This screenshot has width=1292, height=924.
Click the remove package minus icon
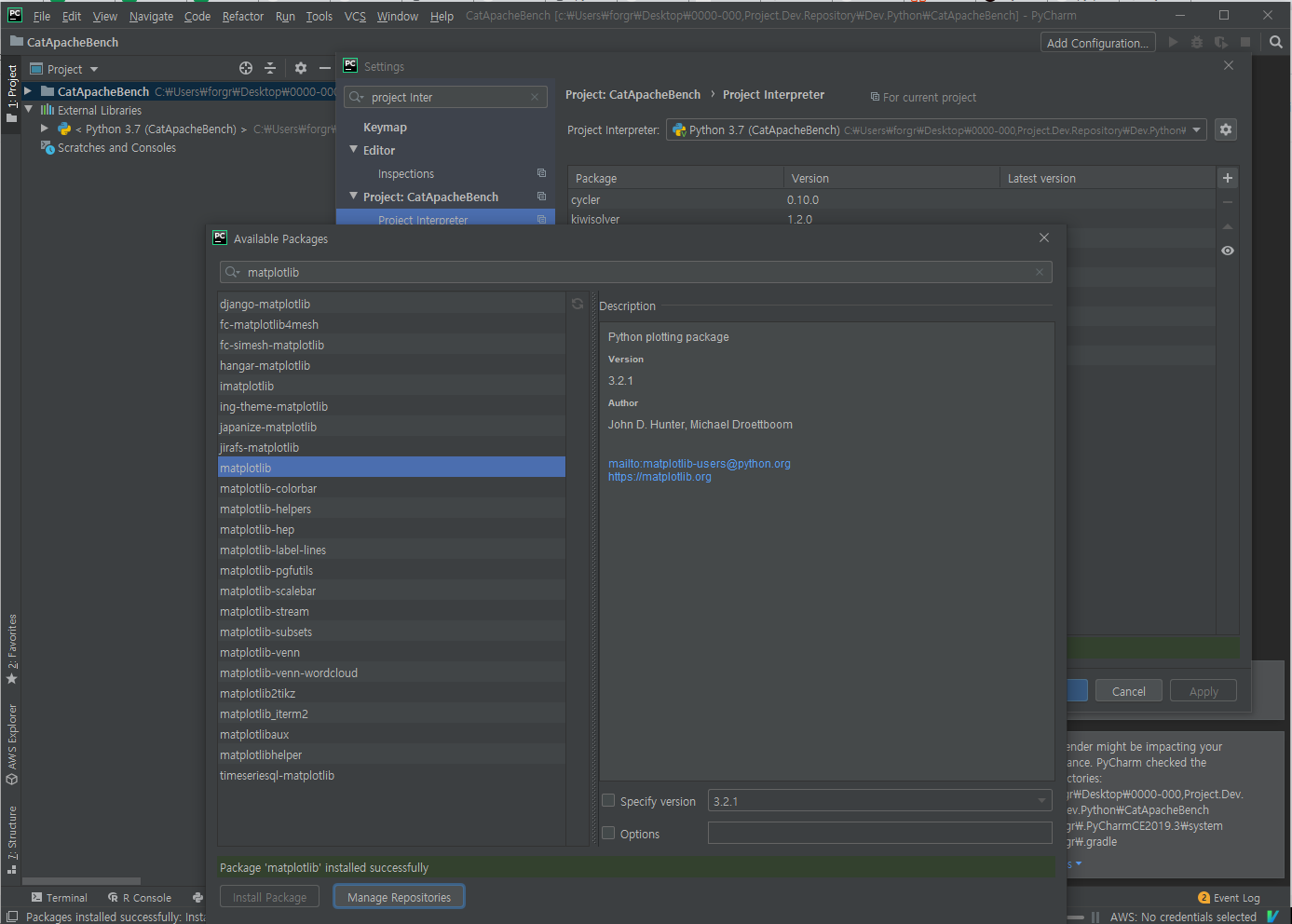point(1228,202)
